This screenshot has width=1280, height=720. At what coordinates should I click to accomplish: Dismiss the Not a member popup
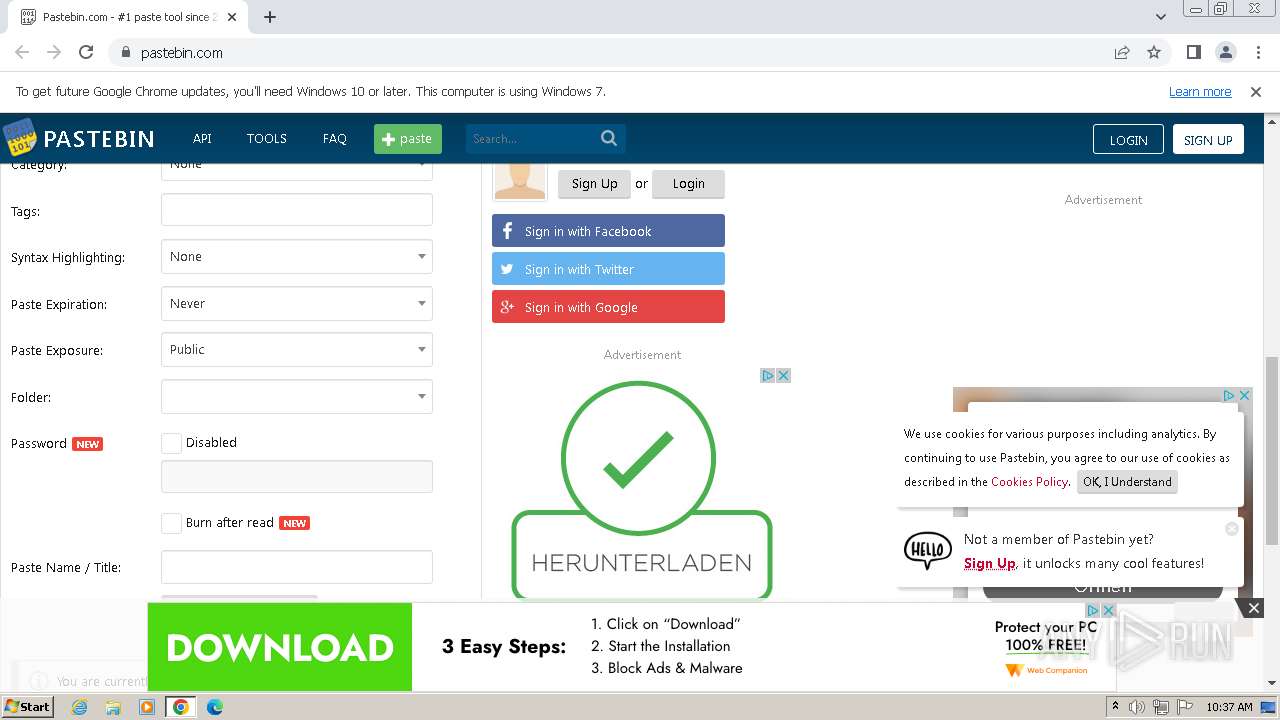click(x=1232, y=528)
